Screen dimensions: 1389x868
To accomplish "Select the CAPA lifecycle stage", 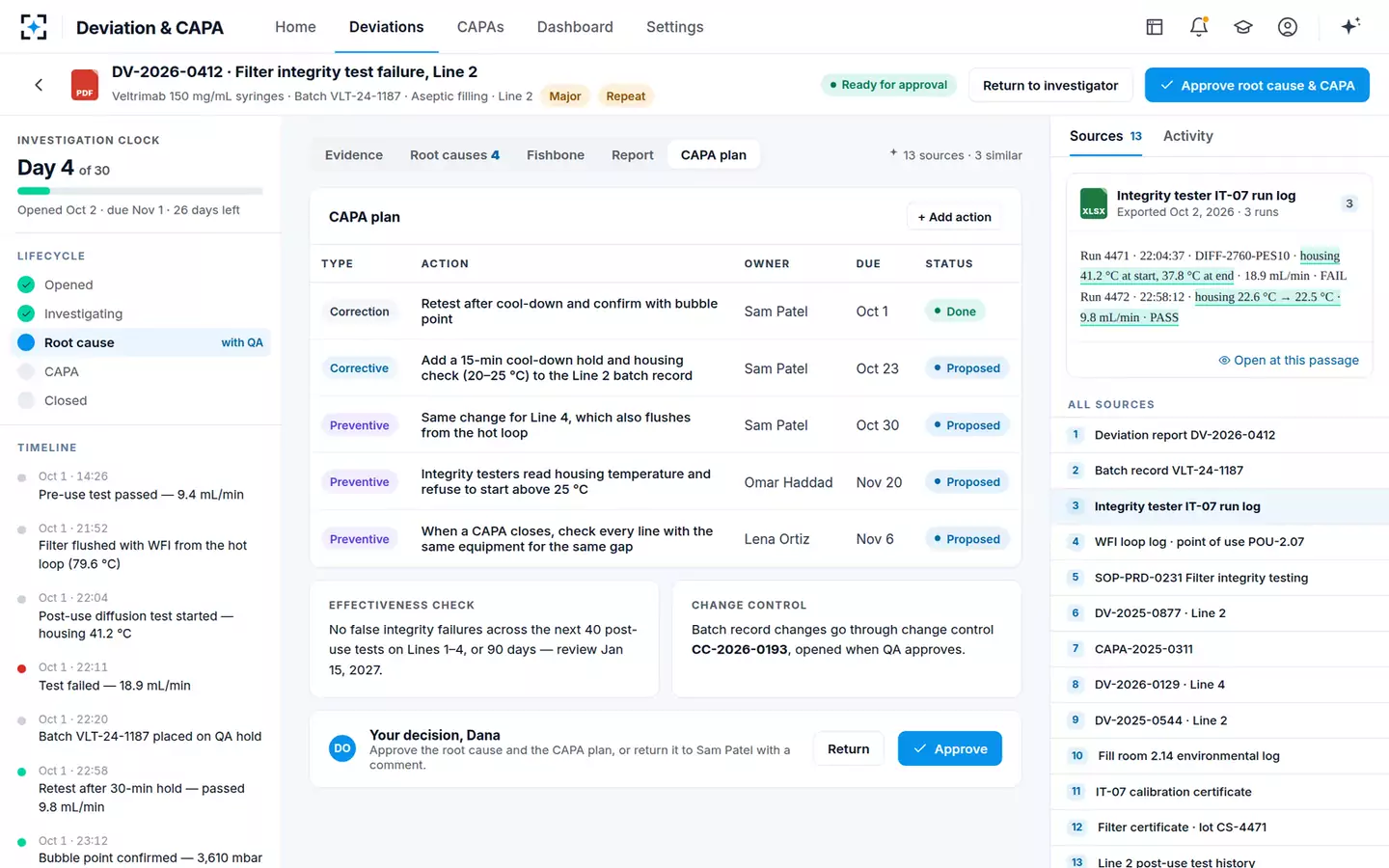I will (x=141, y=371).
